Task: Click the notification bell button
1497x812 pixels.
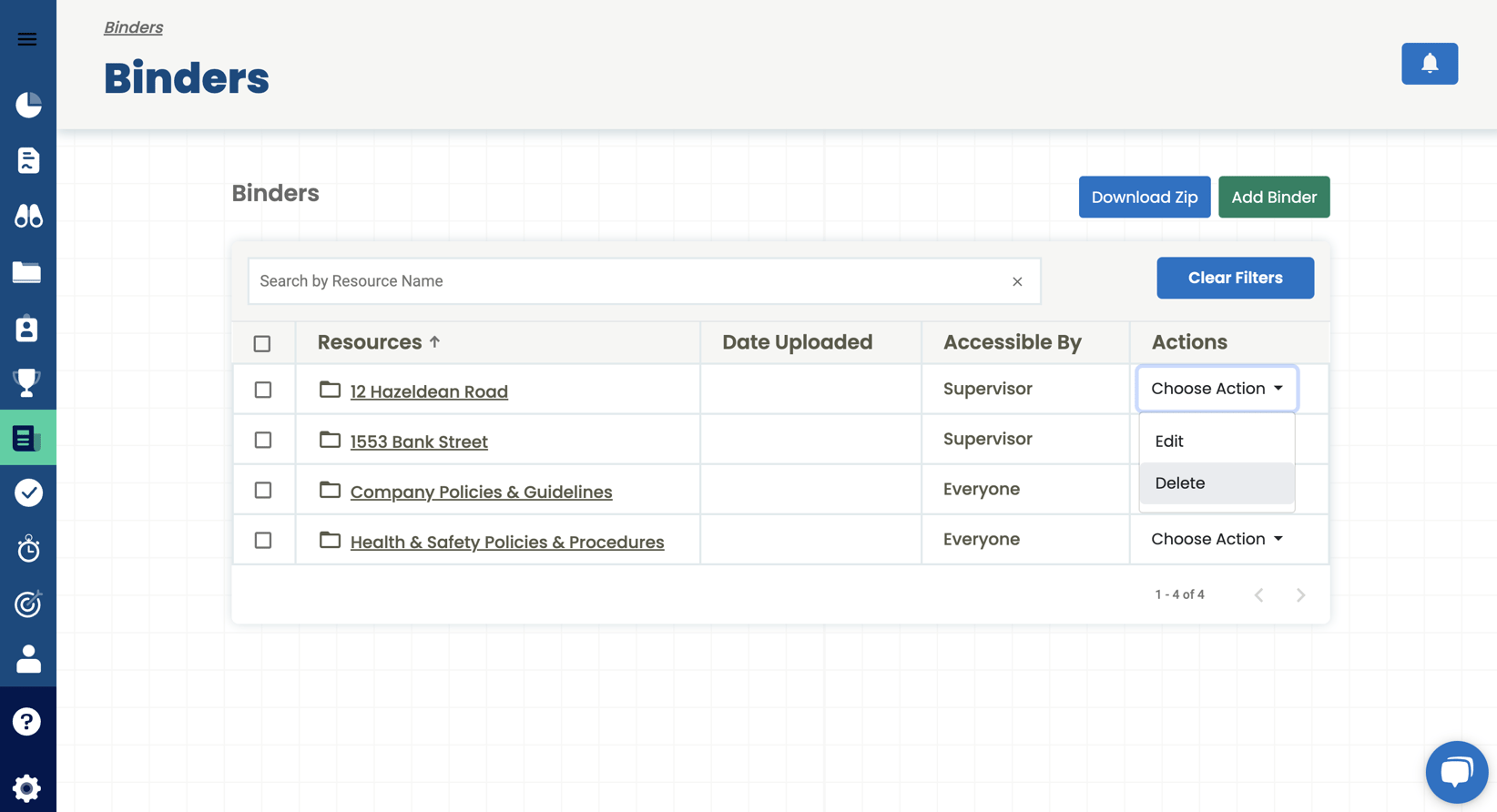Action: pyautogui.click(x=1429, y=64)
